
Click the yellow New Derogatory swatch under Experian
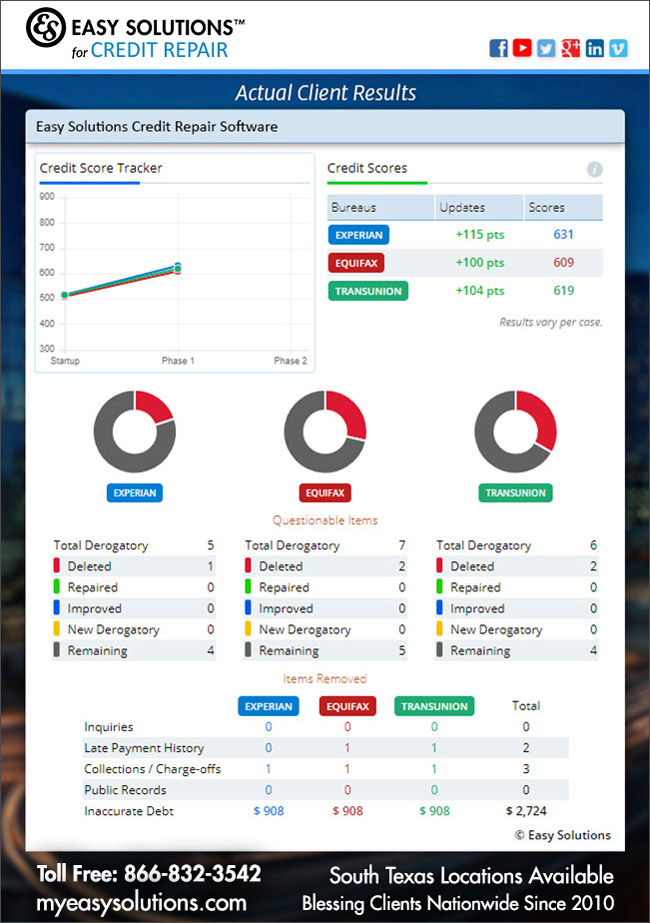57,629
